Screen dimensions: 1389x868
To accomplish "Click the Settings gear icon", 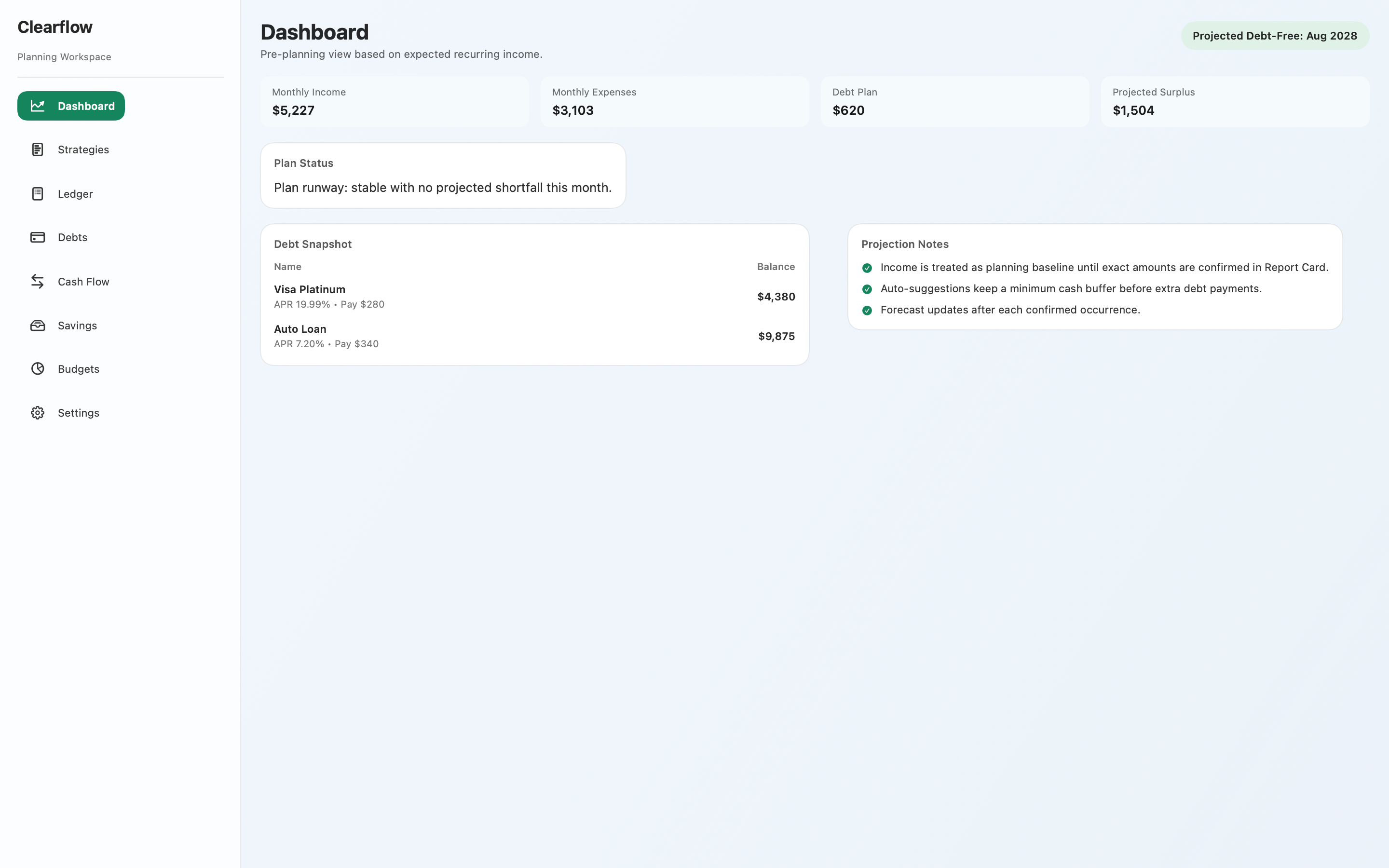I will 37,413.
